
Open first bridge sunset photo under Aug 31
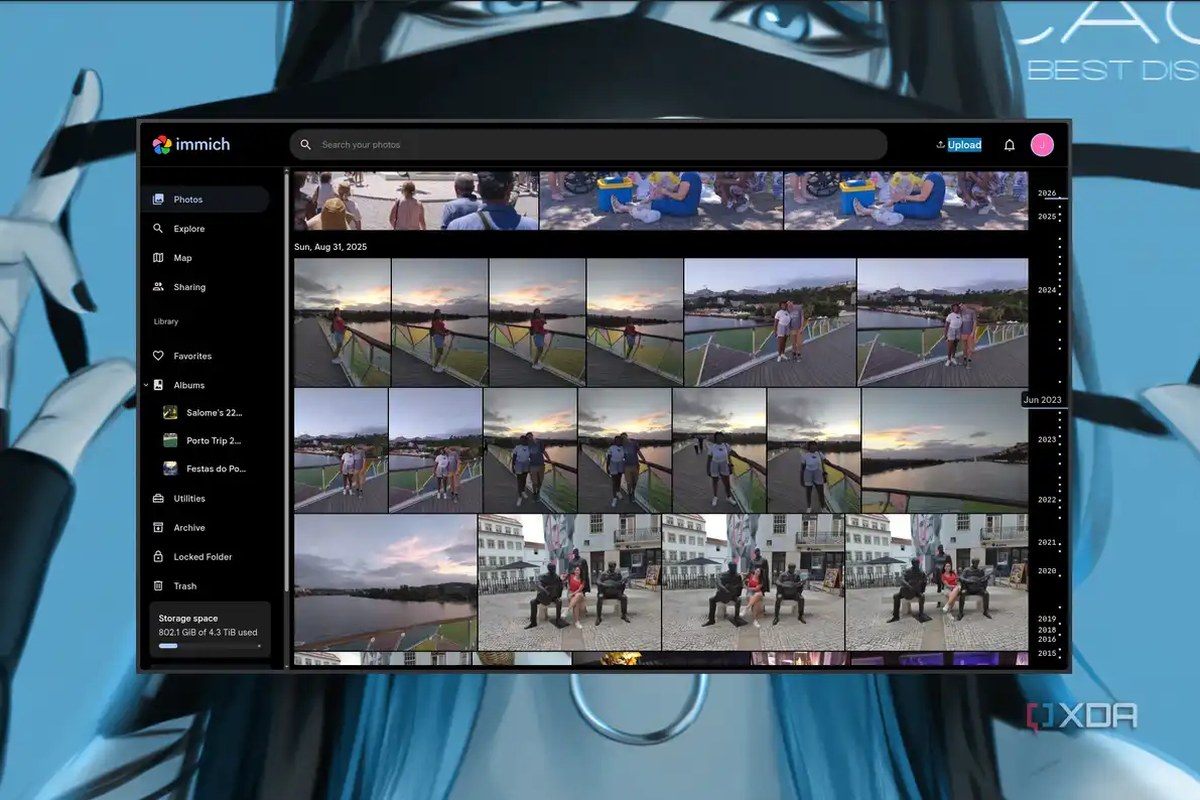342,322
